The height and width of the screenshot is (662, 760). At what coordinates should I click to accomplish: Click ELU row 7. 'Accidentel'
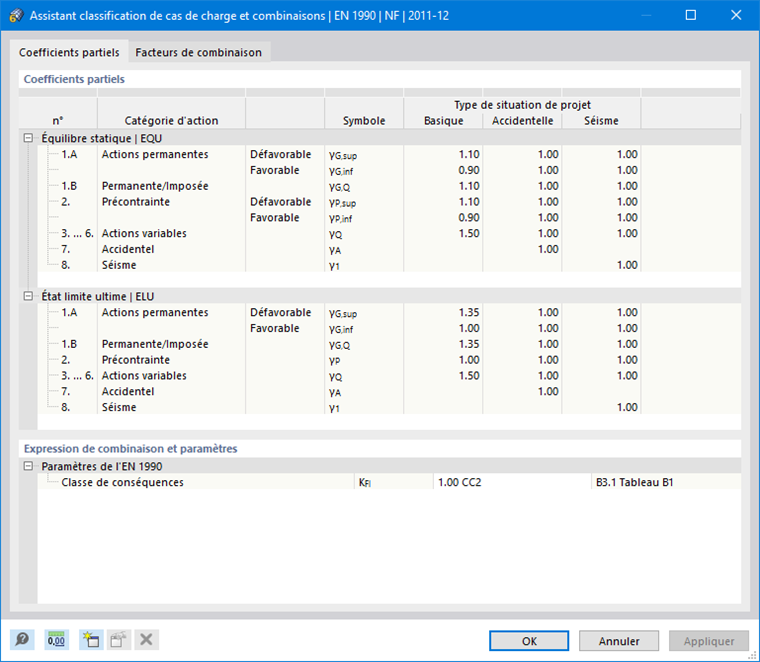[x=128, y=391]
